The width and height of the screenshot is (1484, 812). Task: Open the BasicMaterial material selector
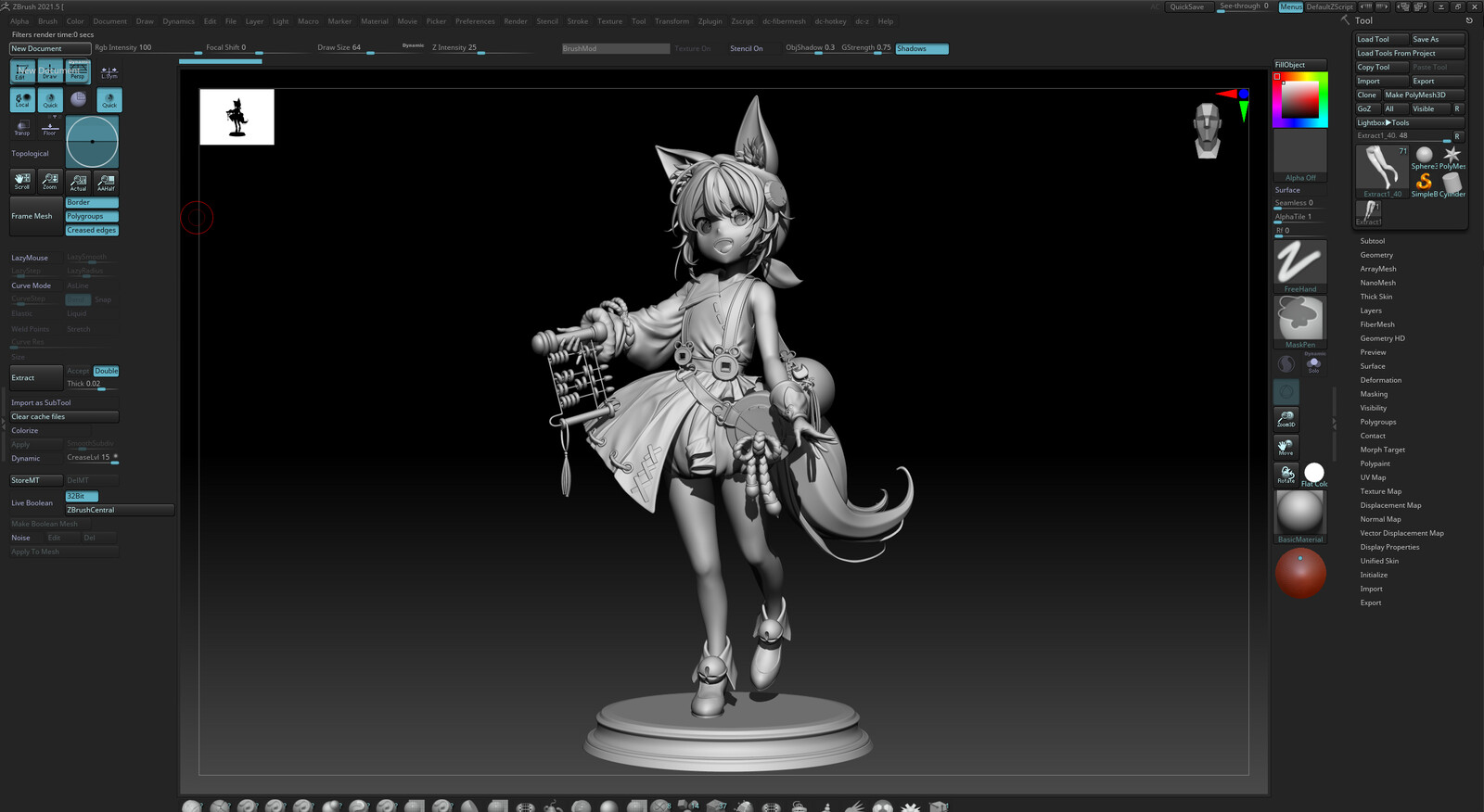tap(1299, 516)
